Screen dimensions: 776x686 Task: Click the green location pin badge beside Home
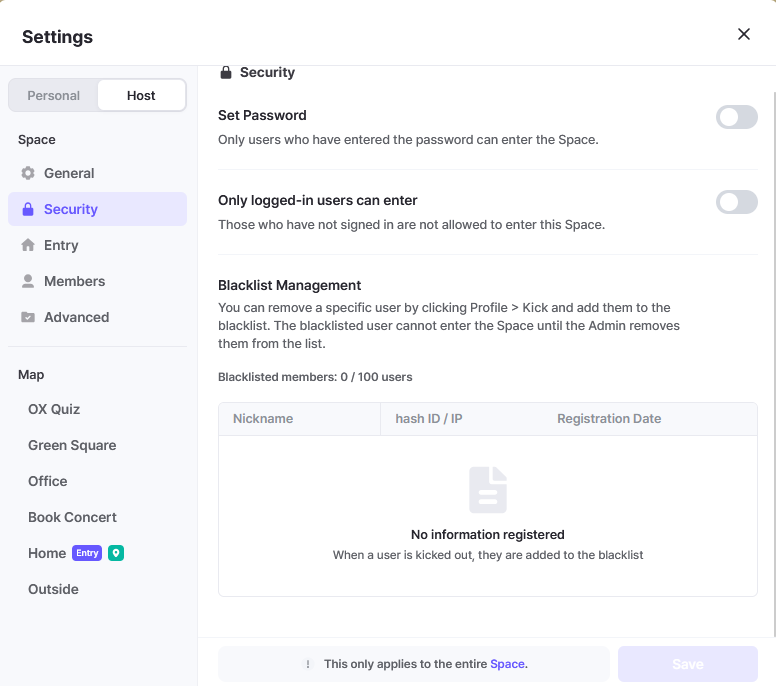(116, 553)
